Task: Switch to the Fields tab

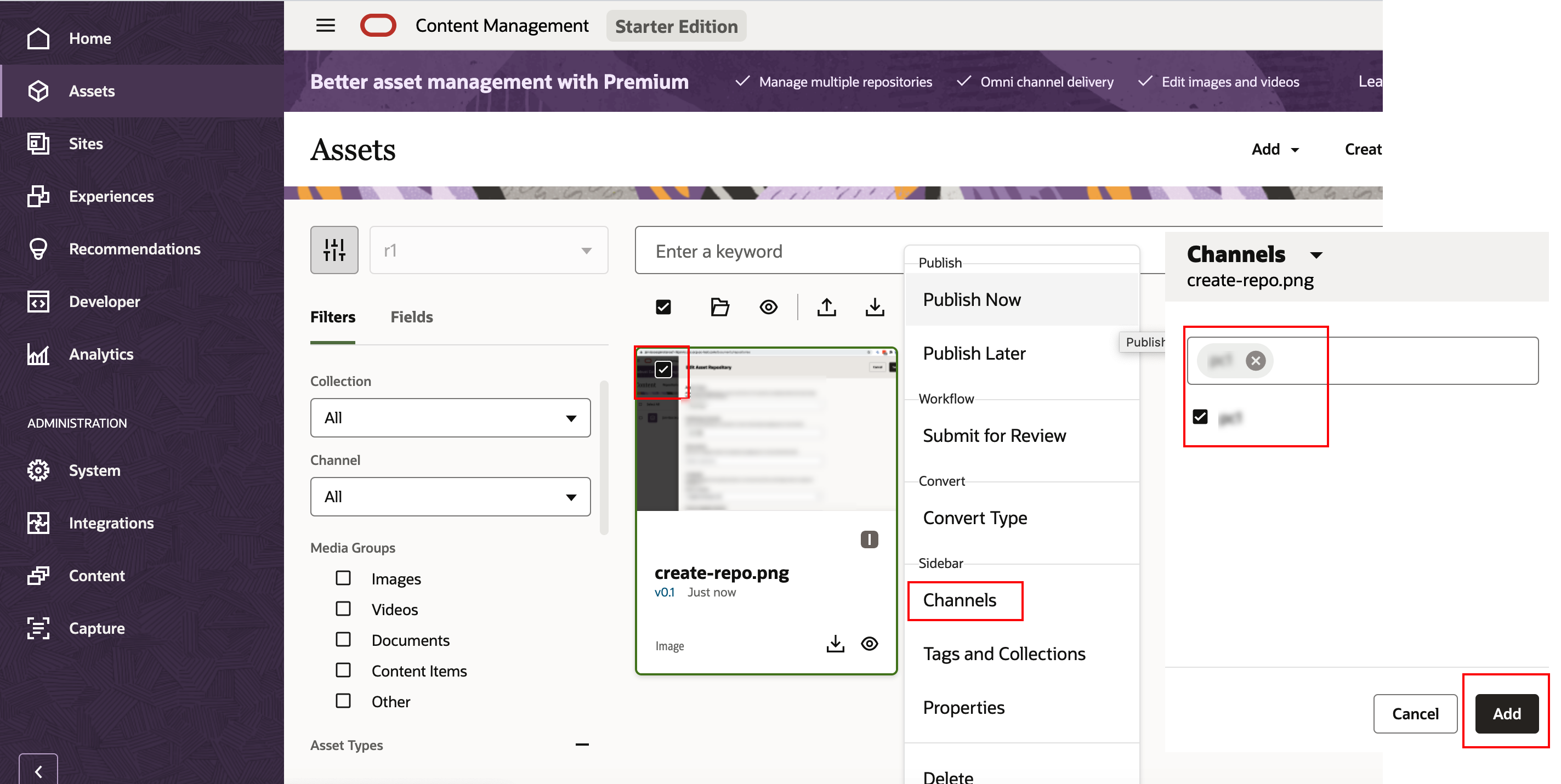Action: pos(411,317)
